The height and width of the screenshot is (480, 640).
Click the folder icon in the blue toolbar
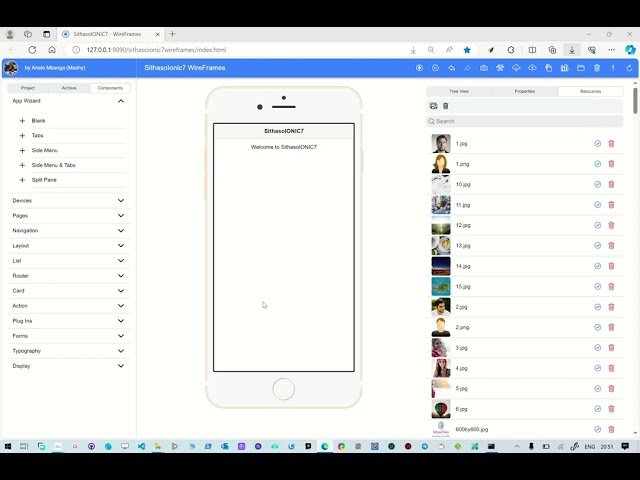click(581, 68)
